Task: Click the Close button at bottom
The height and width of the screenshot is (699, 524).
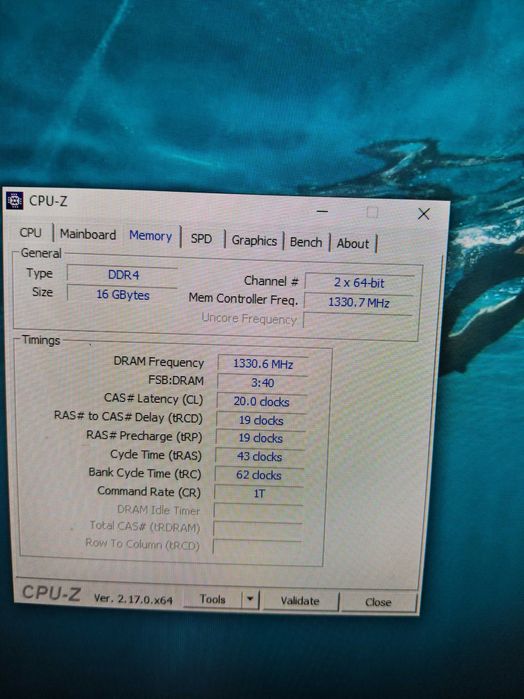Action: click(379, 602)
